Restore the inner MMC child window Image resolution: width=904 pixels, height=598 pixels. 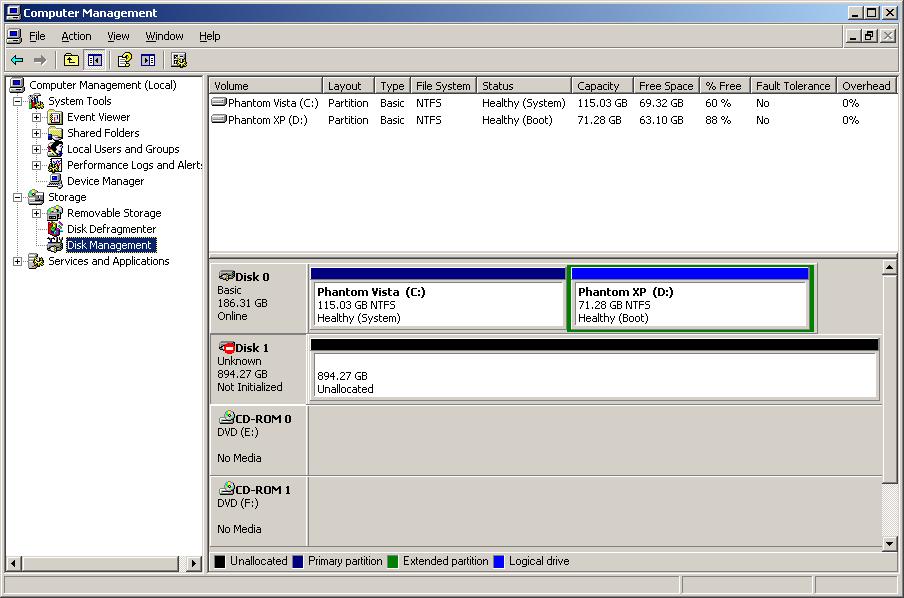click(869, 36)
